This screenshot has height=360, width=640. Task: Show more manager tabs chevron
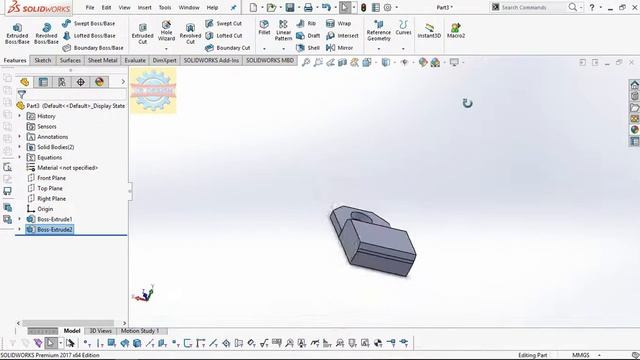pyautogui.click(x=123, y=82)
